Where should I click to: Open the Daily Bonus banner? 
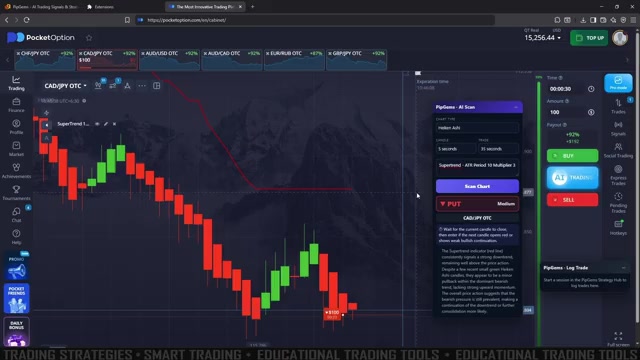pos(16,331)
